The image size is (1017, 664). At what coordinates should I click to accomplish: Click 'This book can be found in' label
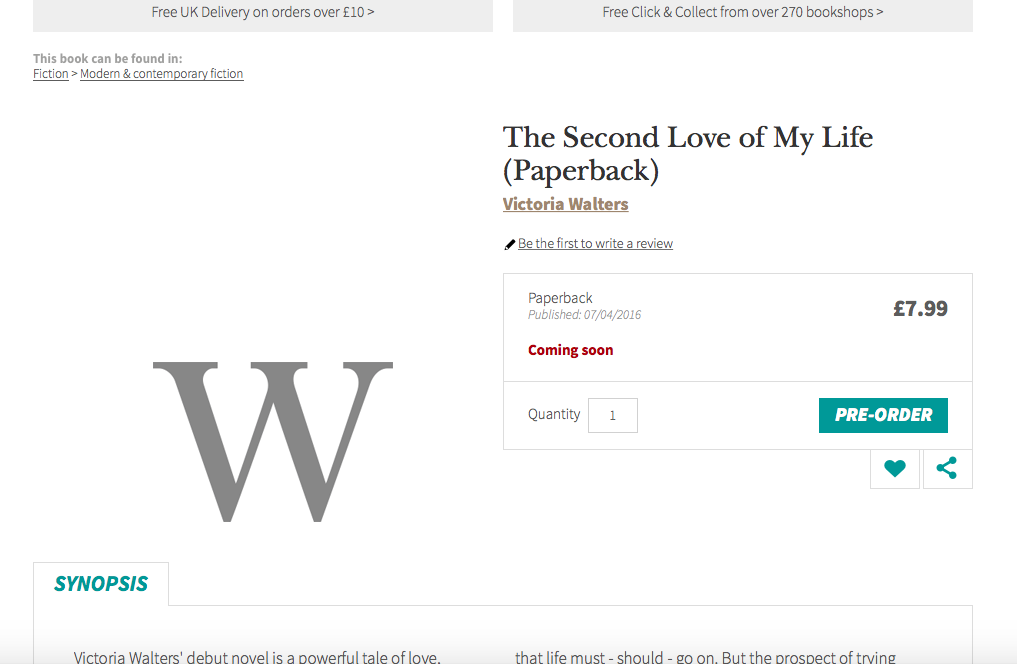tap(108, 59)
